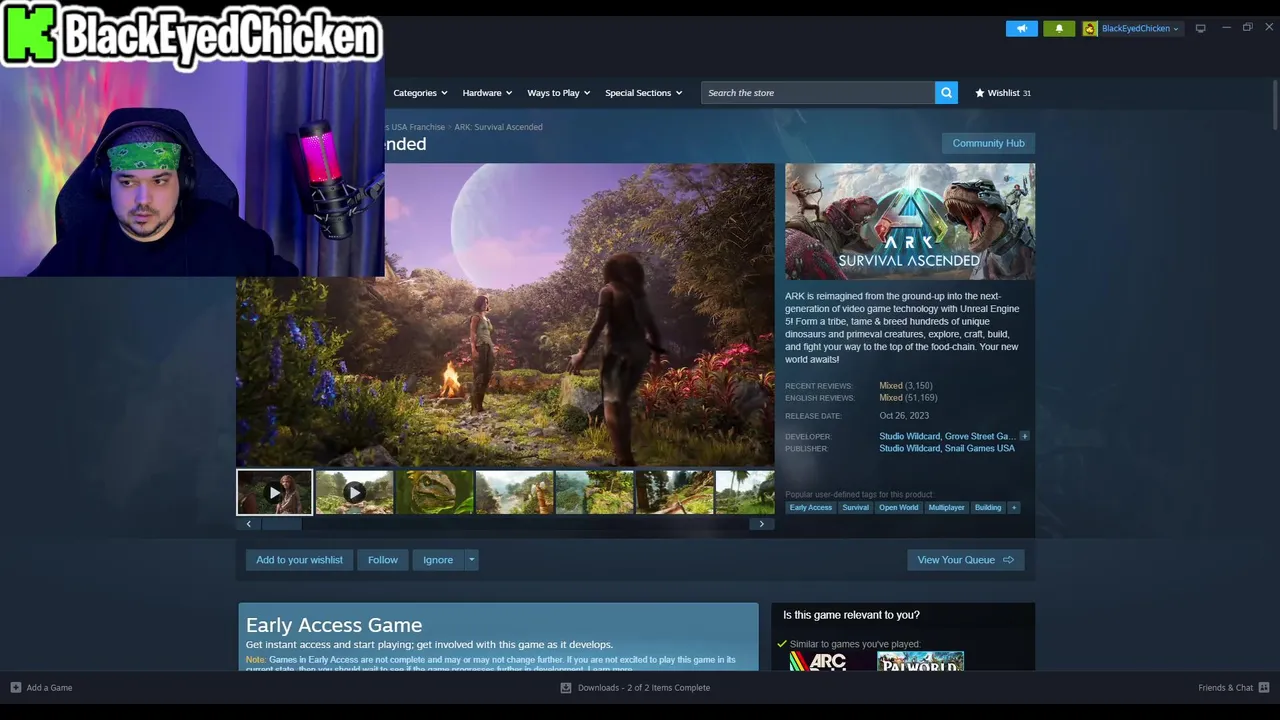
Task: Click the Survival tag
Action: click(x=855, y=508)
